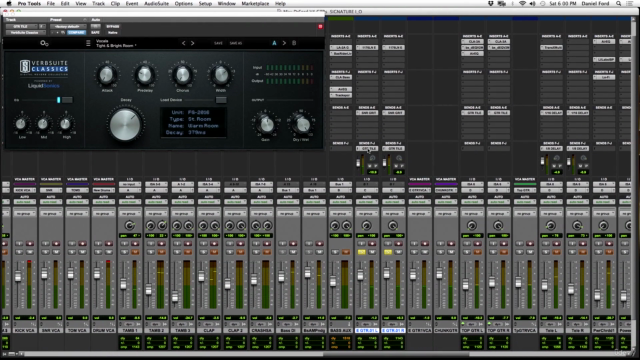This screenshot has width=640, height=360.
Task: Toggle COMPARE in plug-in header
Action: pyautogui.click(x=76, y=32)
